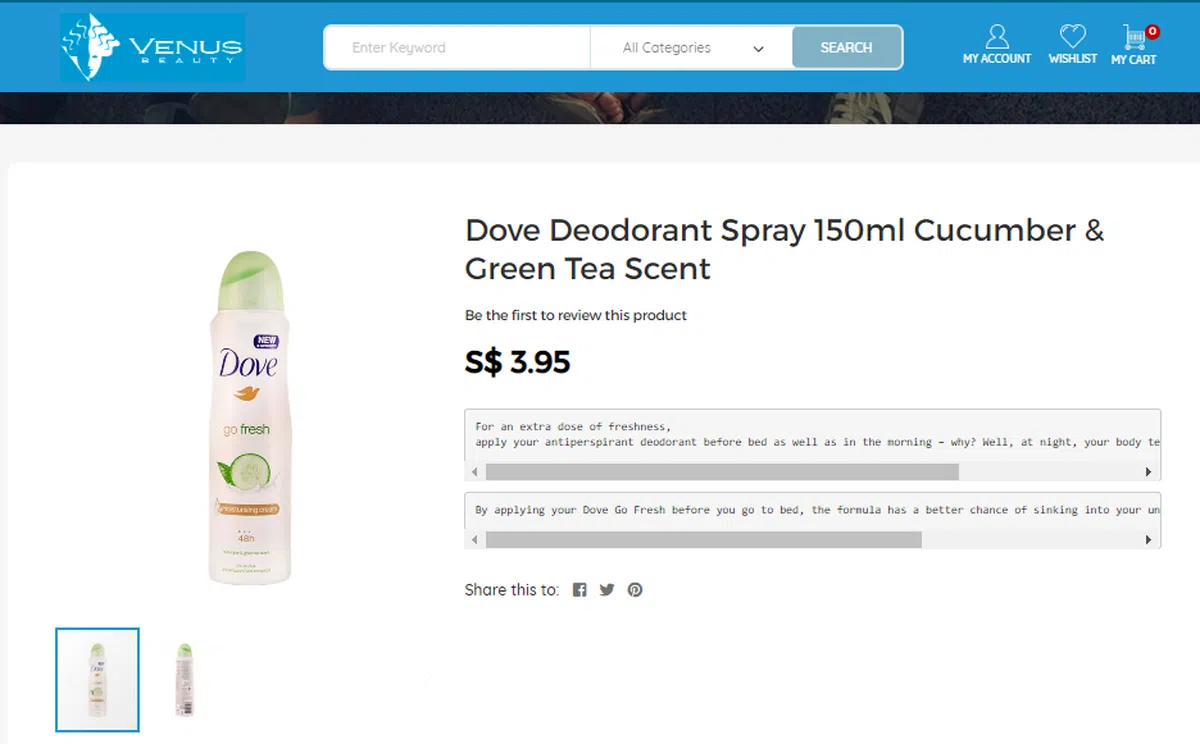Click the main Dove product image
The image size is (1200, 744).
[250, 418]
